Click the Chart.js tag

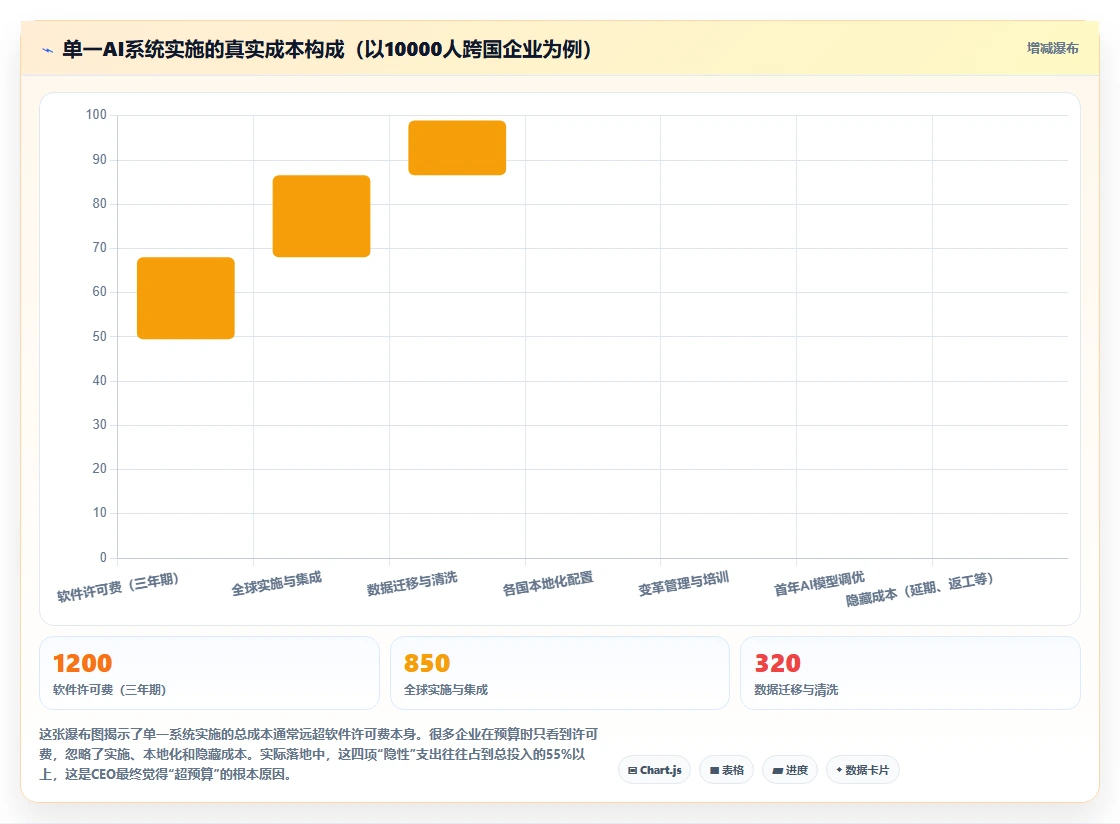pyautogui.click(x=654, y=770)
